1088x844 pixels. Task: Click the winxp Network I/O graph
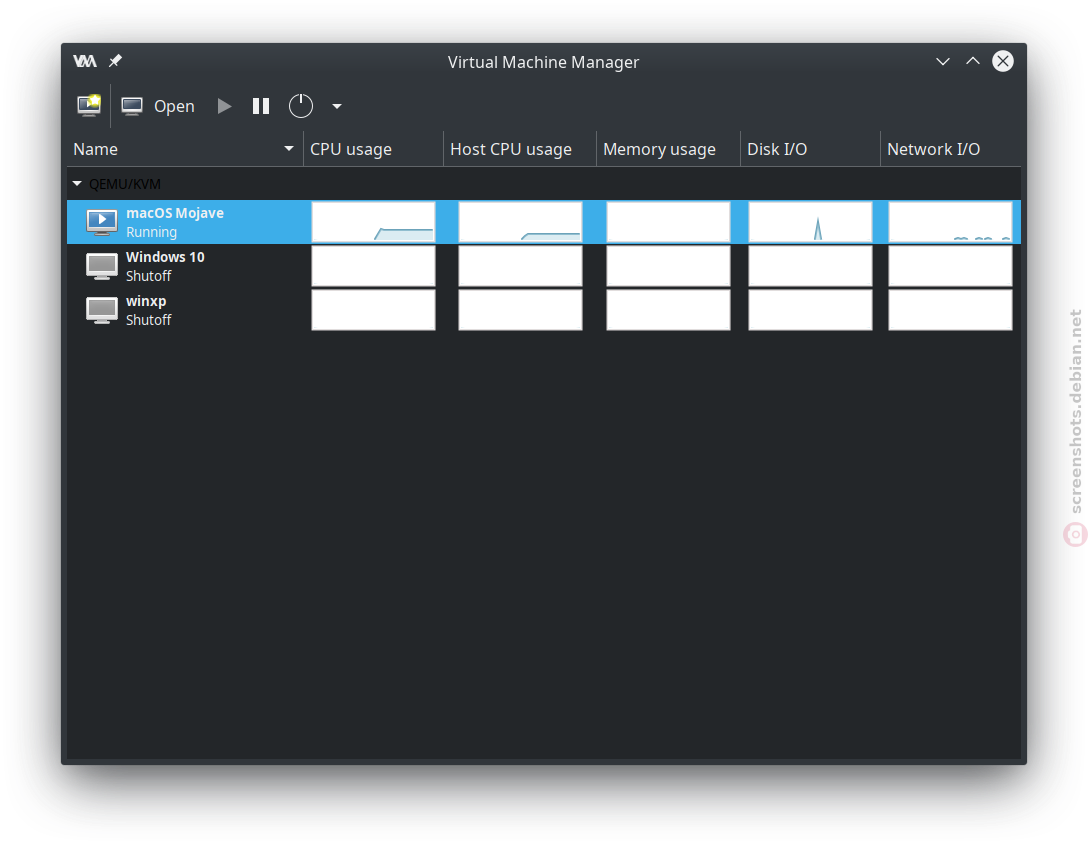tap(951, 310)
